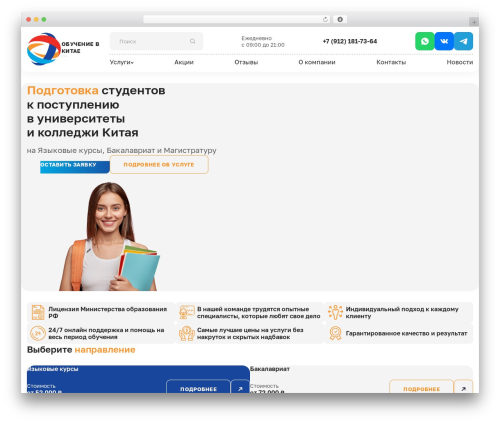This screenshot has height=423, width=500.
Task: Open the Акции menu item
Action: tap(184, 62)
